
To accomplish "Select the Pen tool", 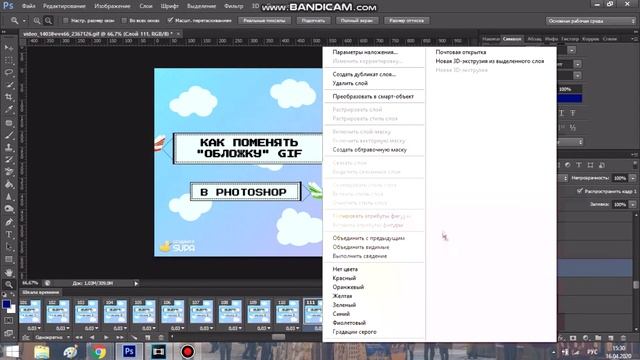I will 9,222.
